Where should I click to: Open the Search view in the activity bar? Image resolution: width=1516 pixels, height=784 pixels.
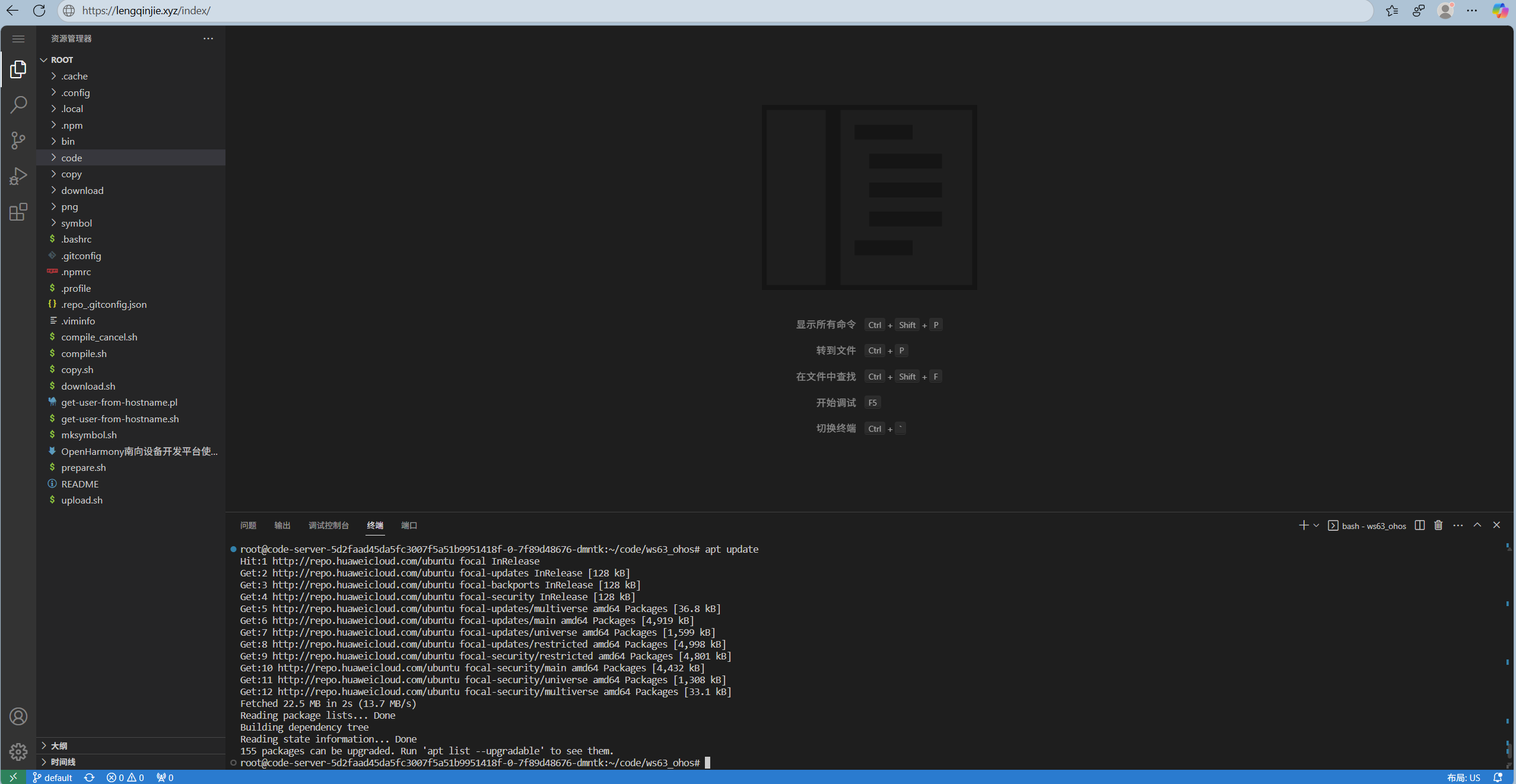coord(18,104)
